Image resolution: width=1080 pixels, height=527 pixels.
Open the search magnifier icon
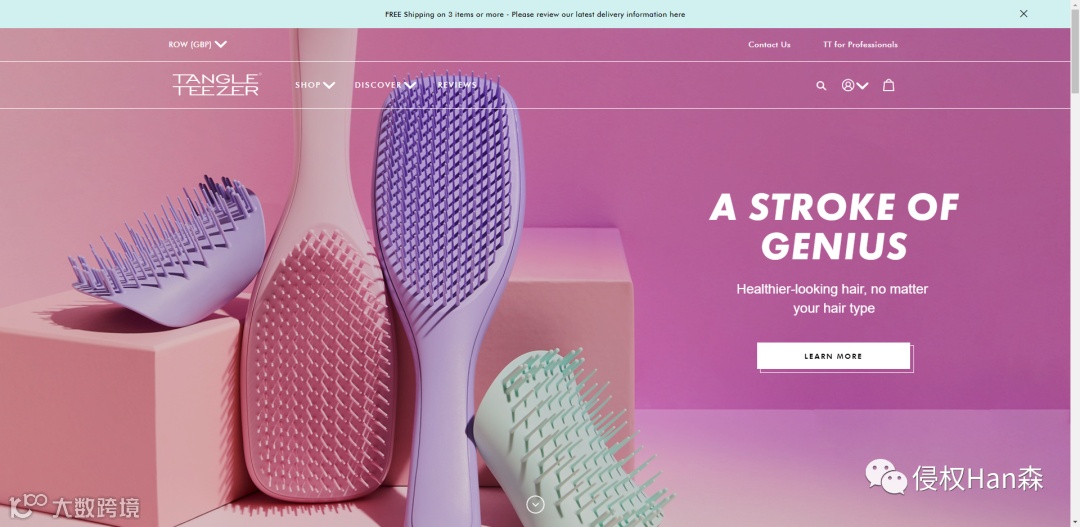click(x=820, y=85)
